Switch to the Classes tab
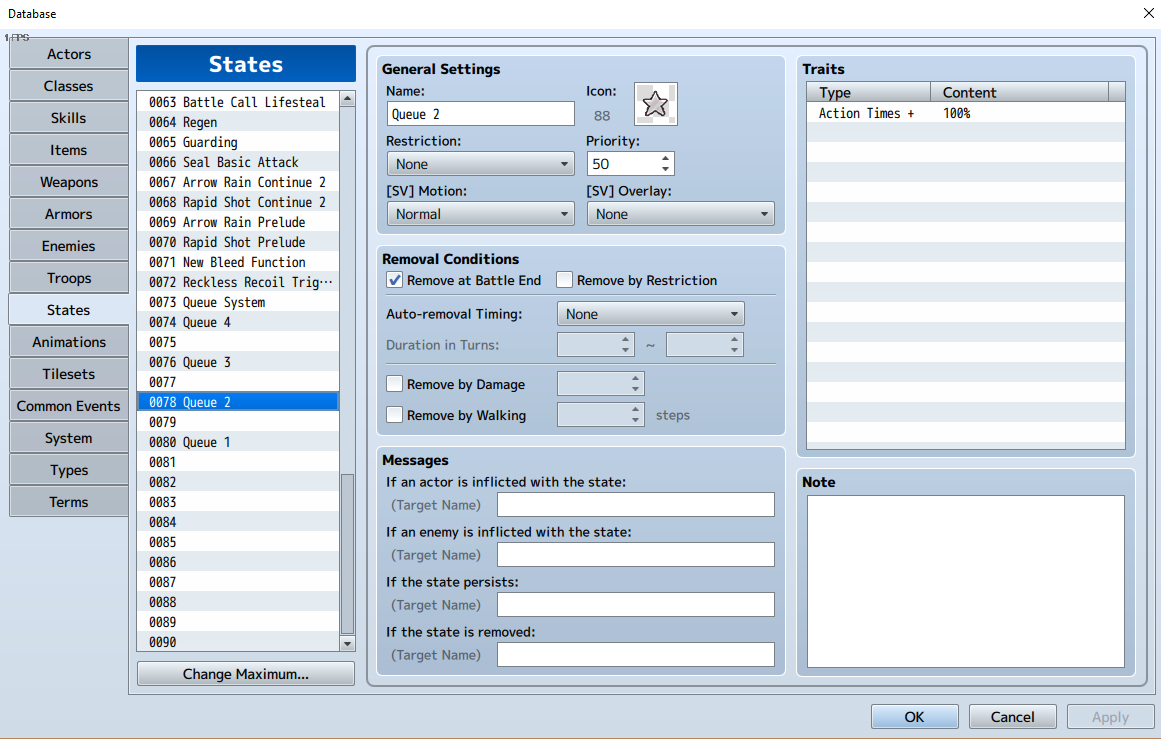1161x739 pixels. tap(69, 86)
